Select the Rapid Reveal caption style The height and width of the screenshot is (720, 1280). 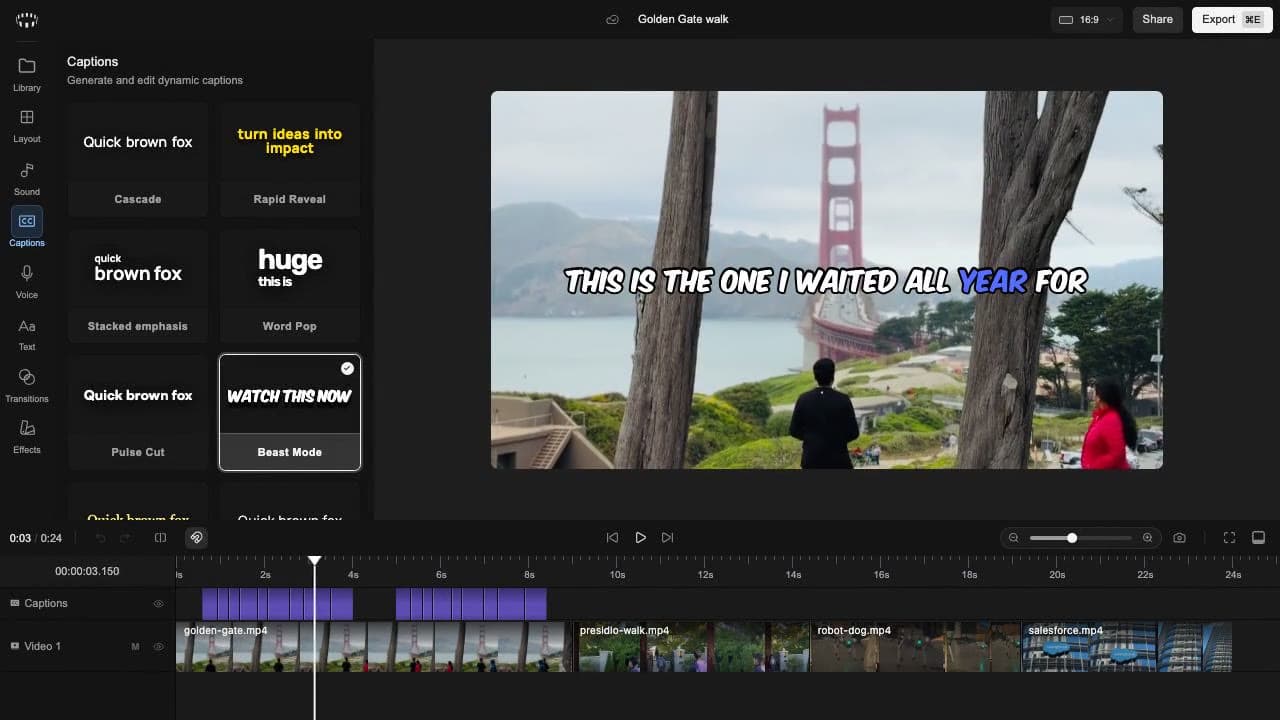point(290,159)
